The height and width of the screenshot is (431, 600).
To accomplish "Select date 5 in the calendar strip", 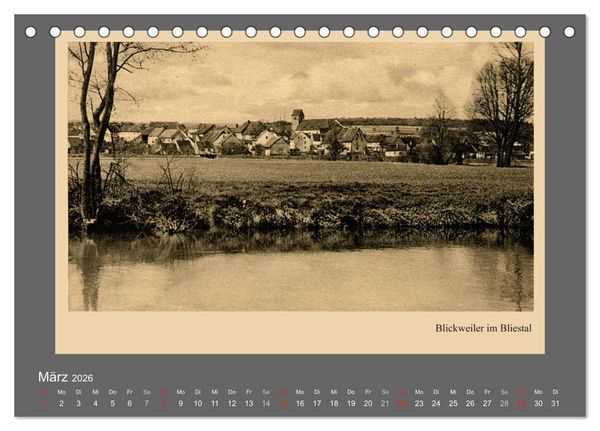I will click(112, 403).
